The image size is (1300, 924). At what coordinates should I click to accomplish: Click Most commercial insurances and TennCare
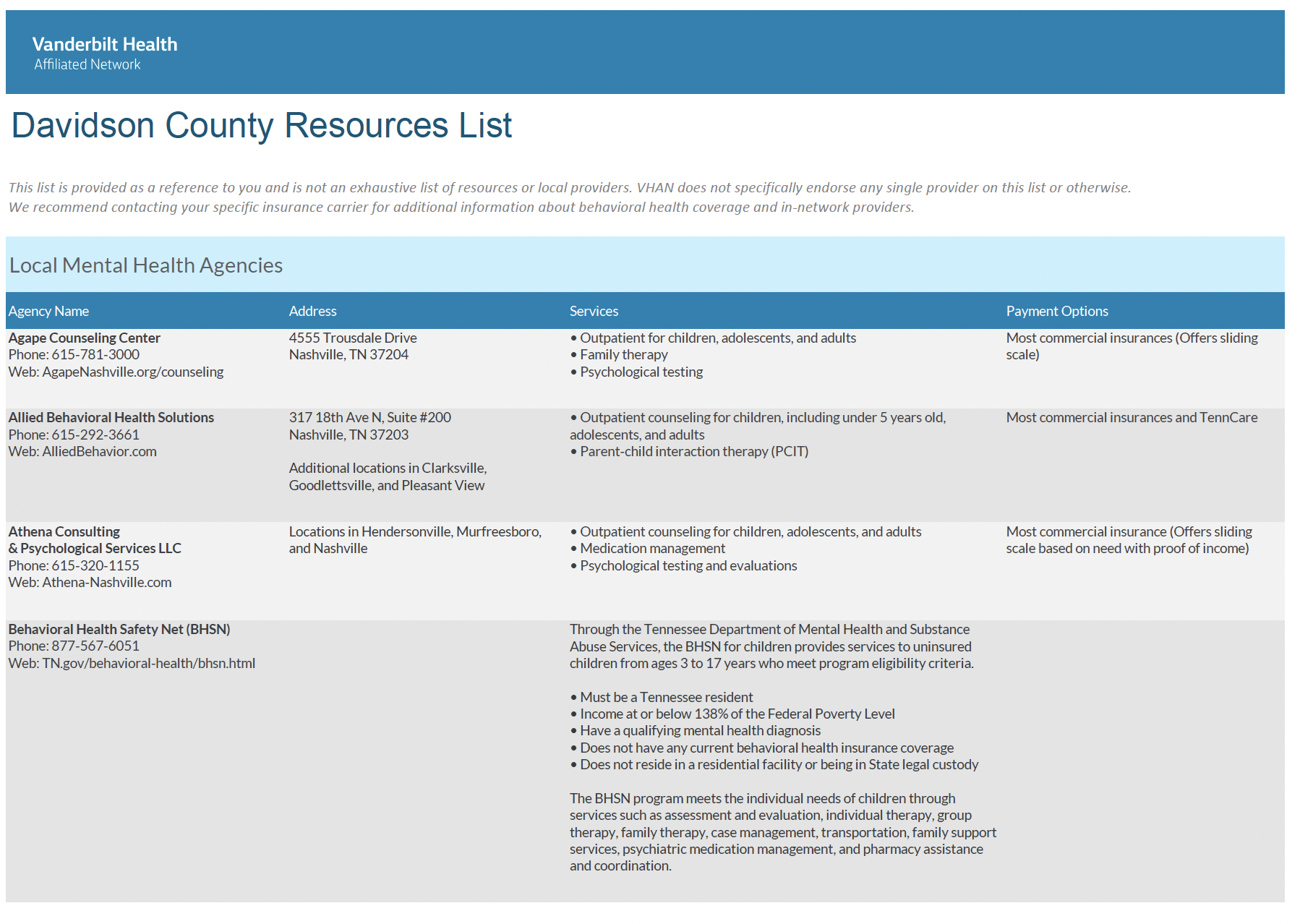1132,417
